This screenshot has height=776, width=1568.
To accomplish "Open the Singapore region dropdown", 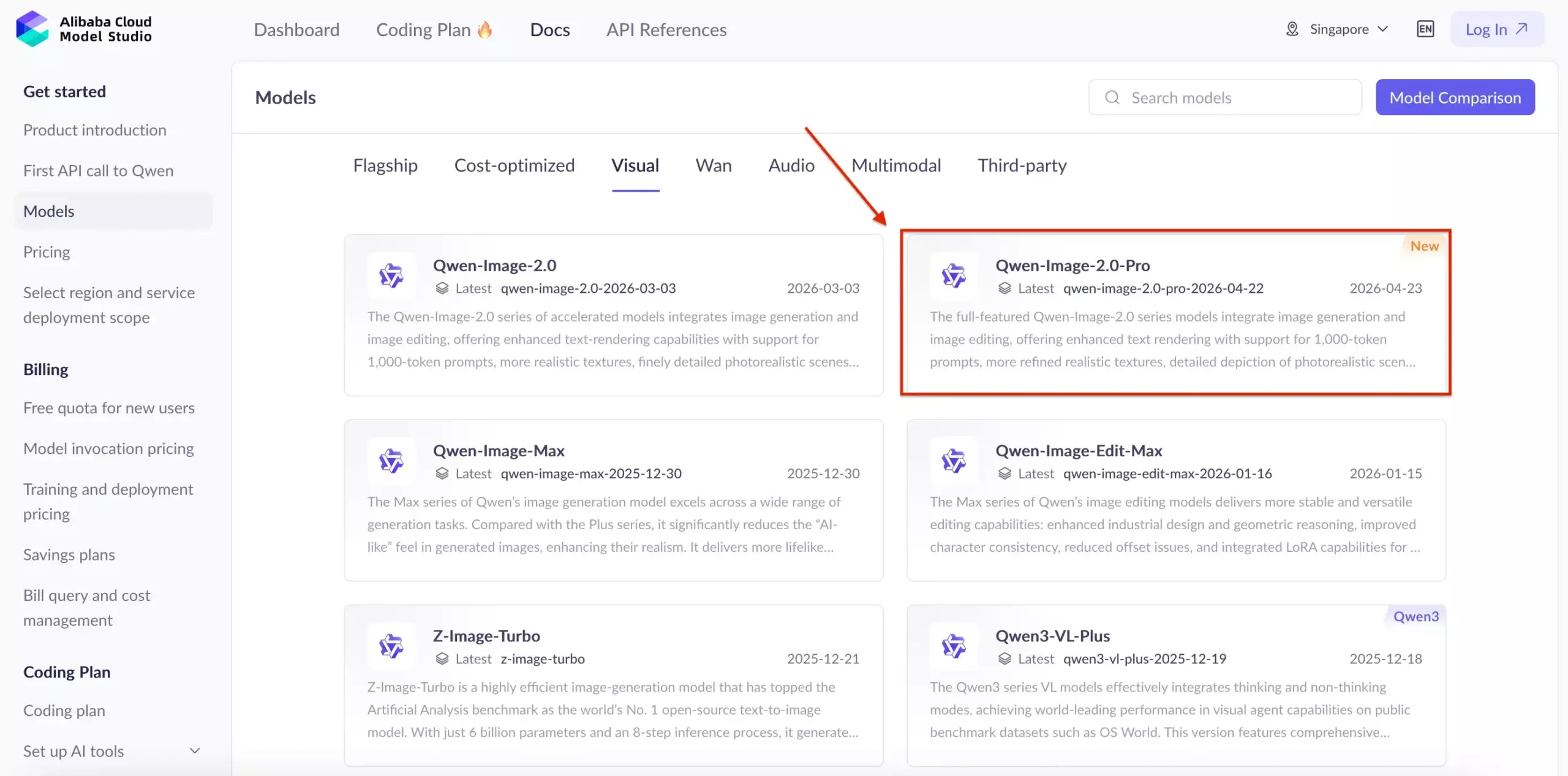I will pos(1338,29).
